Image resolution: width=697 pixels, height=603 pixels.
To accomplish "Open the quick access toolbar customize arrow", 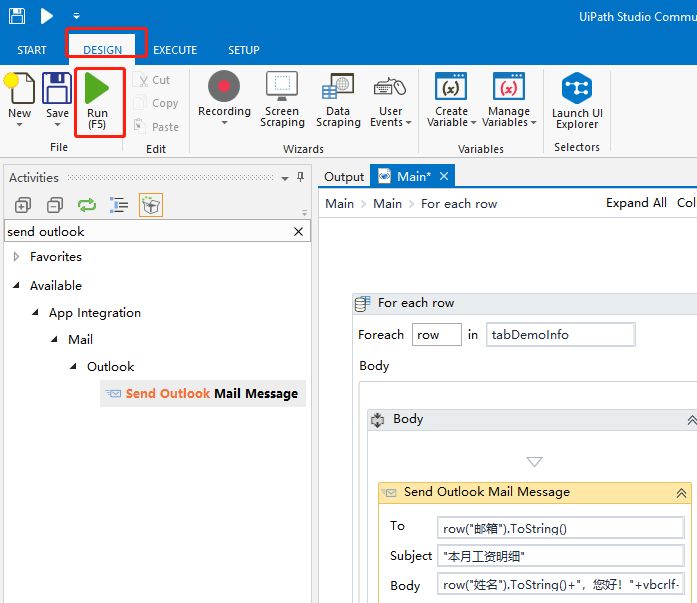I will click(76, 16).
